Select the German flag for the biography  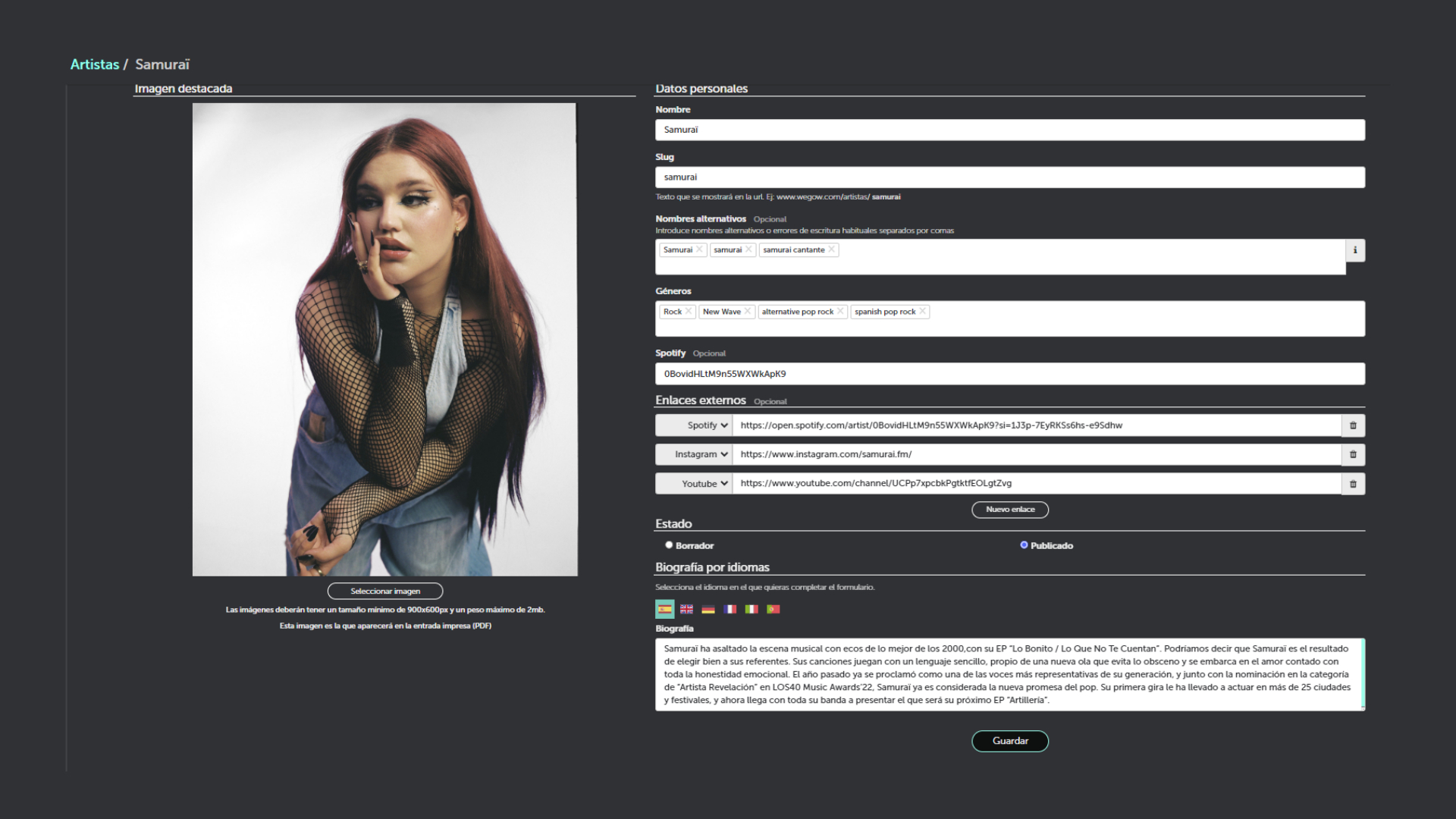(x=708, y=608)
